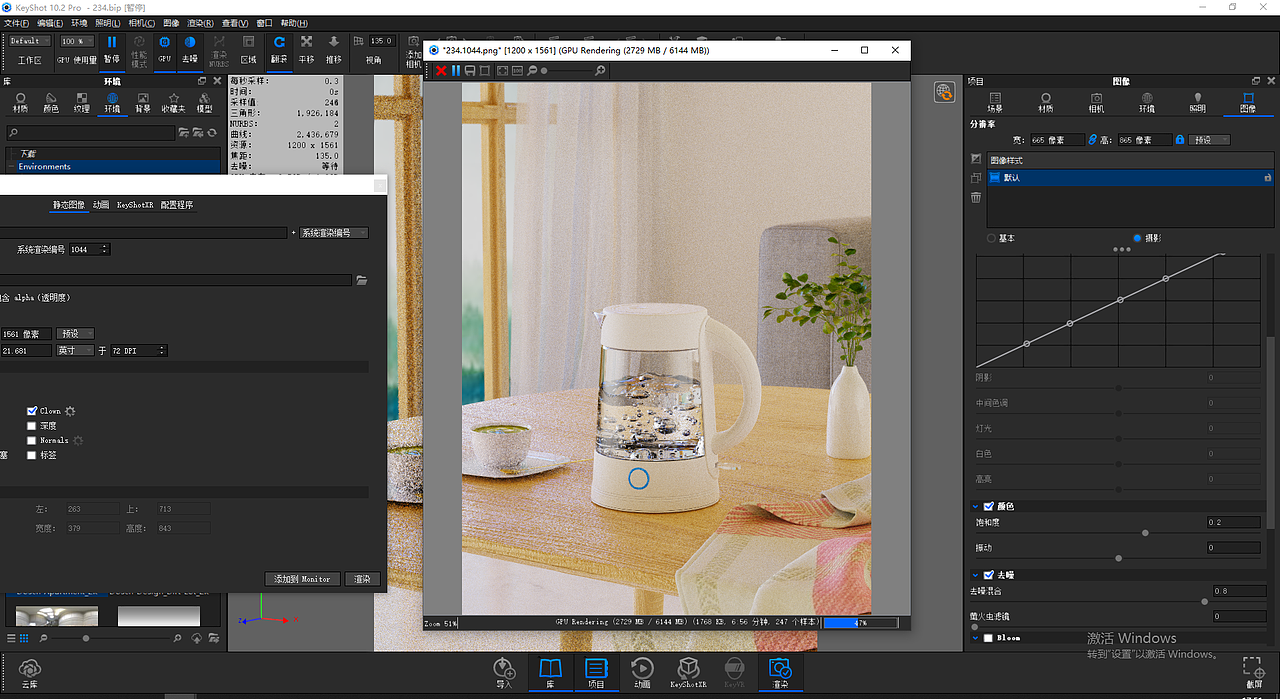The height and width of the screenshot is (699, 1280).
Task: Adjust the 饱和度 saturation slider
Action: [1145, 533]
